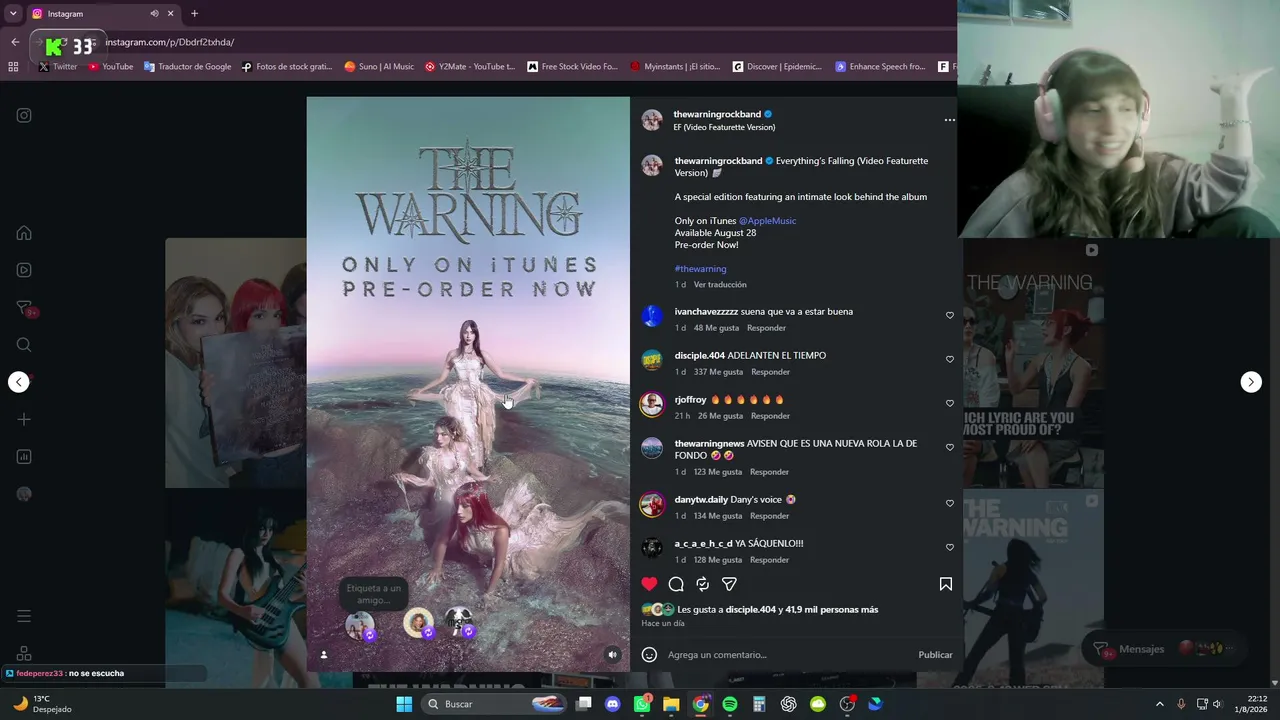Viewport: 1280px width, 720px height.
Task: Open Reels from the Instagram sidebar
Action: (x=24, y=270)
